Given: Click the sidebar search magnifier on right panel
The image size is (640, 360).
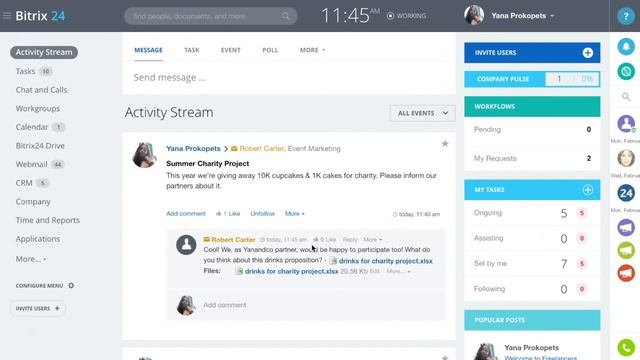Looking at the screenshot, I should [626, 97].
